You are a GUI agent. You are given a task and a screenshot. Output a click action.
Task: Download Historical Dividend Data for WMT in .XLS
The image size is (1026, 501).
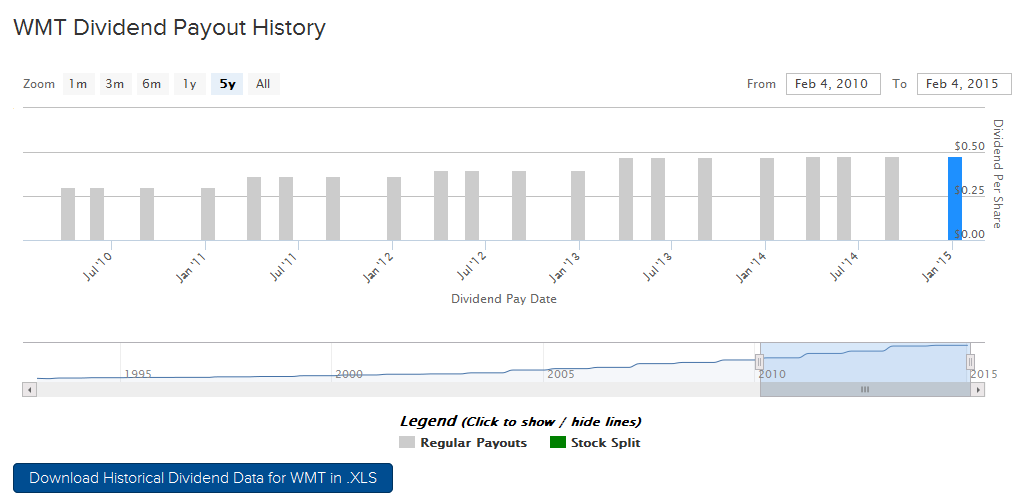[x=203, y=478]
